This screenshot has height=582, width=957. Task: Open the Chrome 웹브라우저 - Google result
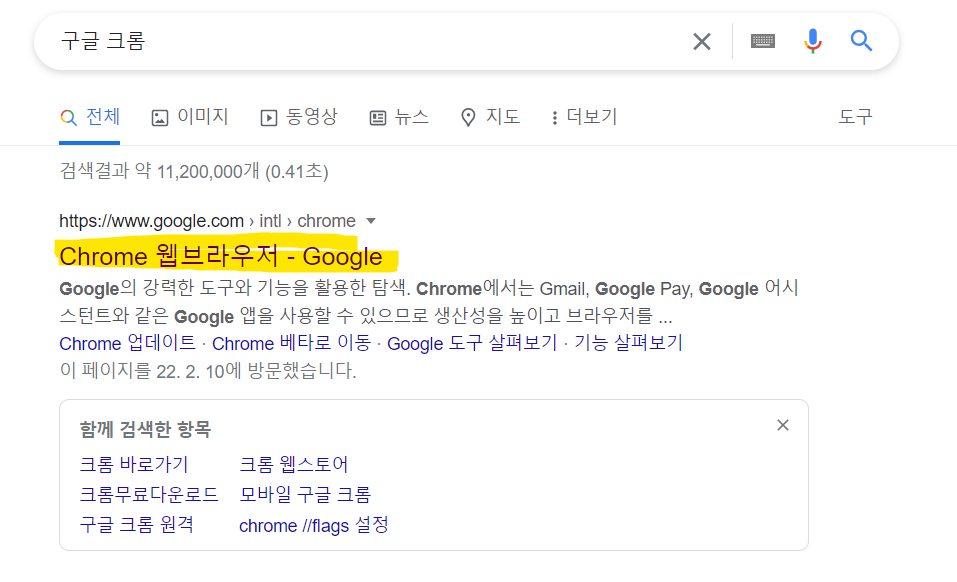[221, 256]
